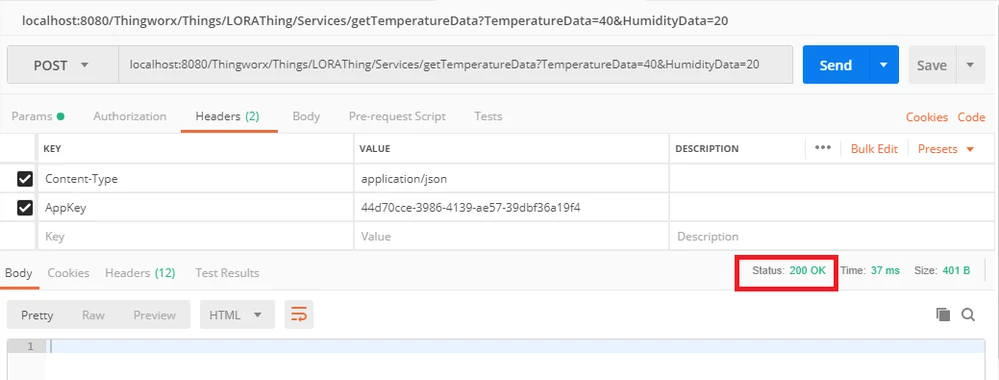Switch to the Params tab
This screenshot has width=999, height=380.
point(38,116)
